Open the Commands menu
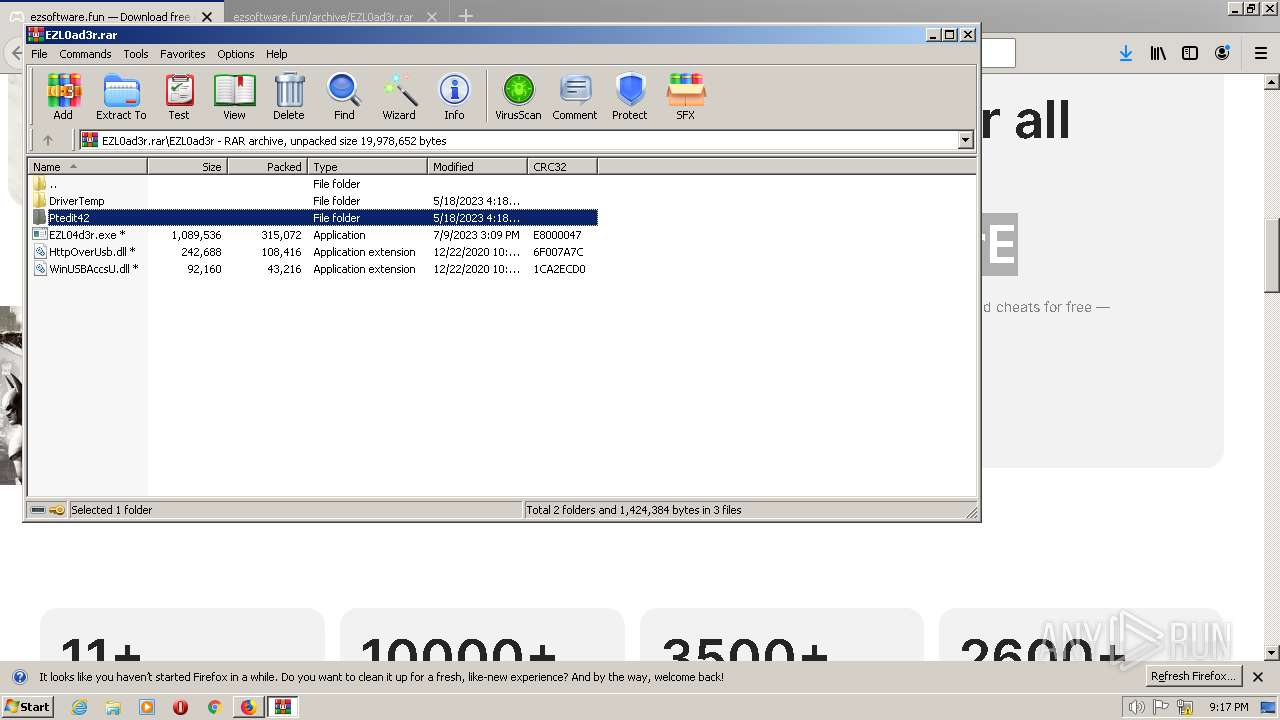Image resolution: width=1280 pixels, height=720 pixels. click(x=85, y=54)
